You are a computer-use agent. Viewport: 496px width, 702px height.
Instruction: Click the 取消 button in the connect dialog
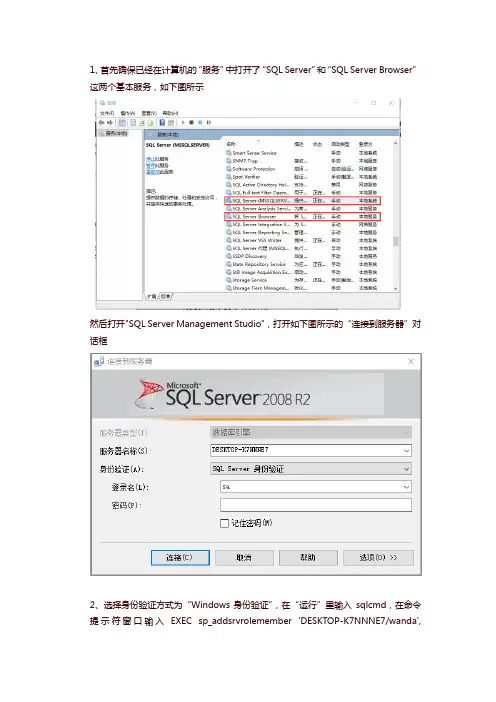244,557
